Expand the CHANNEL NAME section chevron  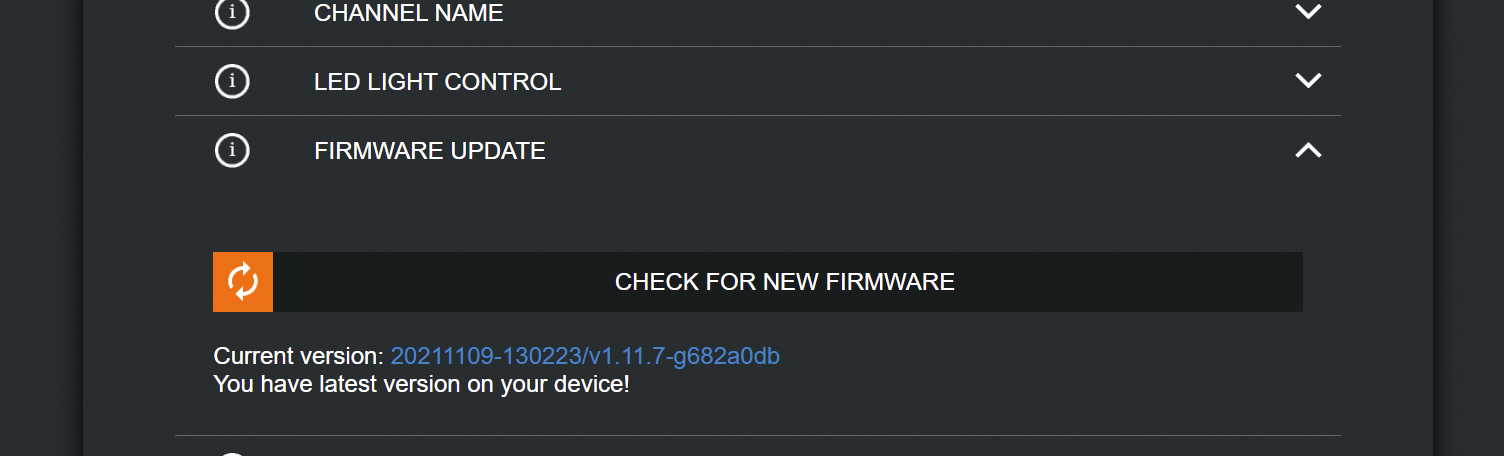tap(1308, 12)
